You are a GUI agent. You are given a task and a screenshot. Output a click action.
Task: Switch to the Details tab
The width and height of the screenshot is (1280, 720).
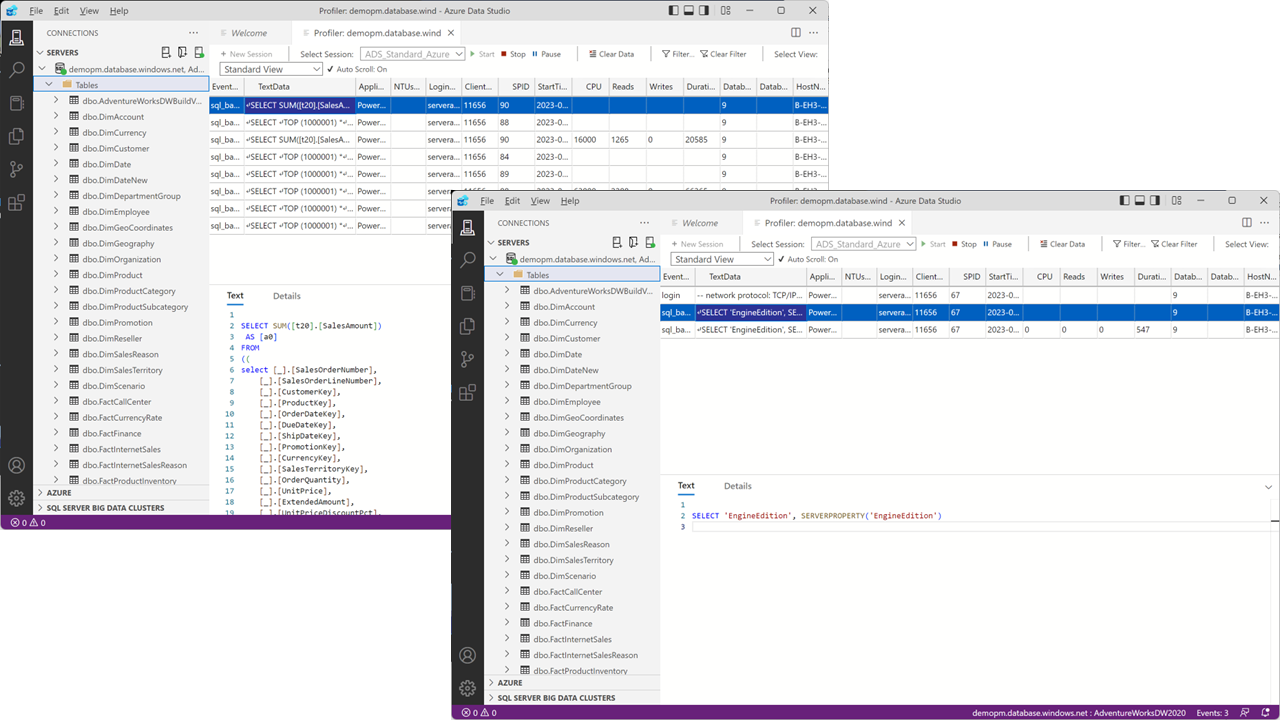pos(737,486)
